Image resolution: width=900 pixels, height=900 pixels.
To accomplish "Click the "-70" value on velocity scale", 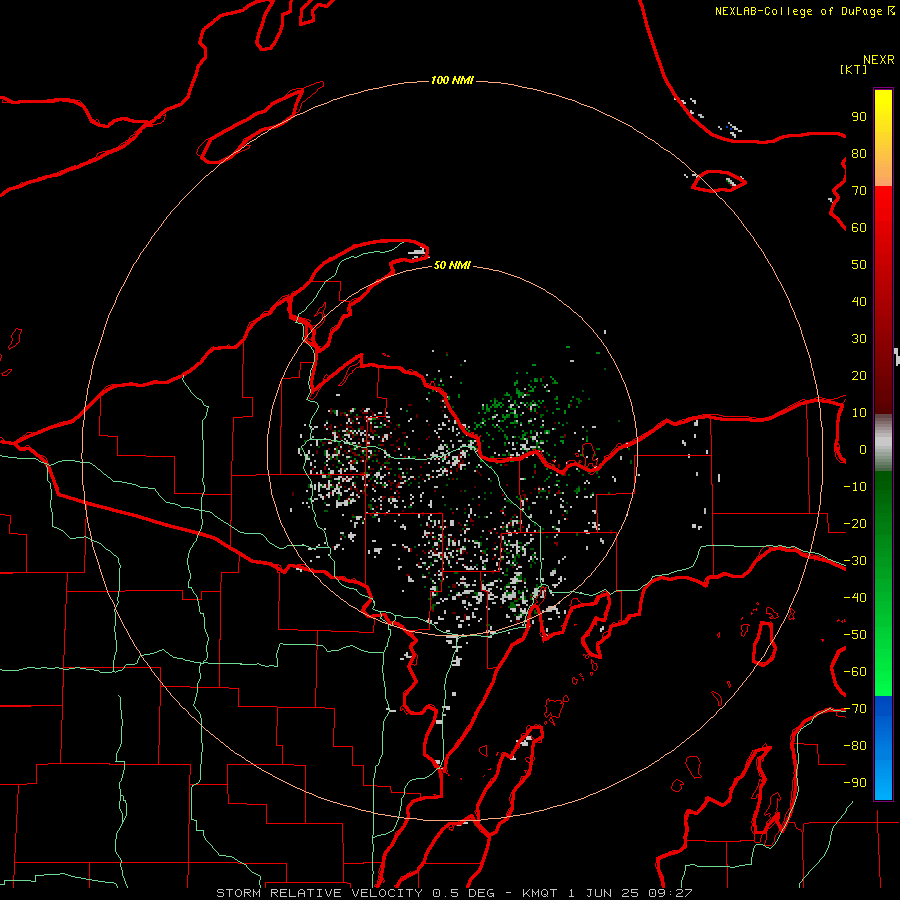I will click(x=855, y=709).
